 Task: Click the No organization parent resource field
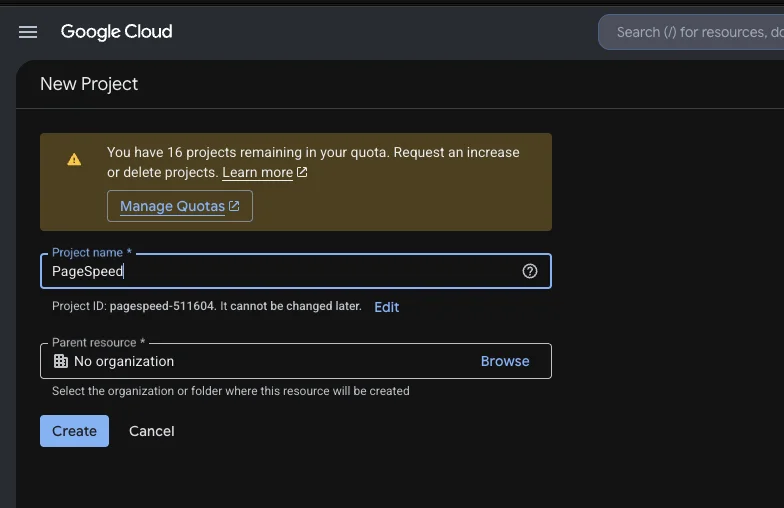click(x=296, y=361)
